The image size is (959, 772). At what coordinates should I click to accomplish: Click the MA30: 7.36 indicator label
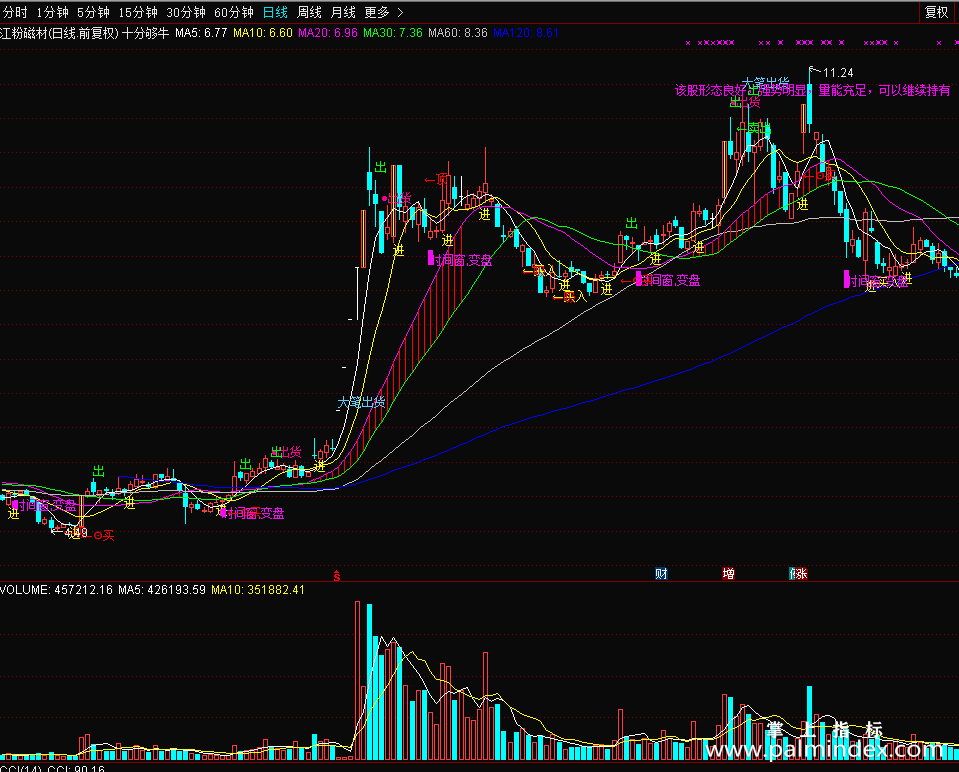point(393,33)
